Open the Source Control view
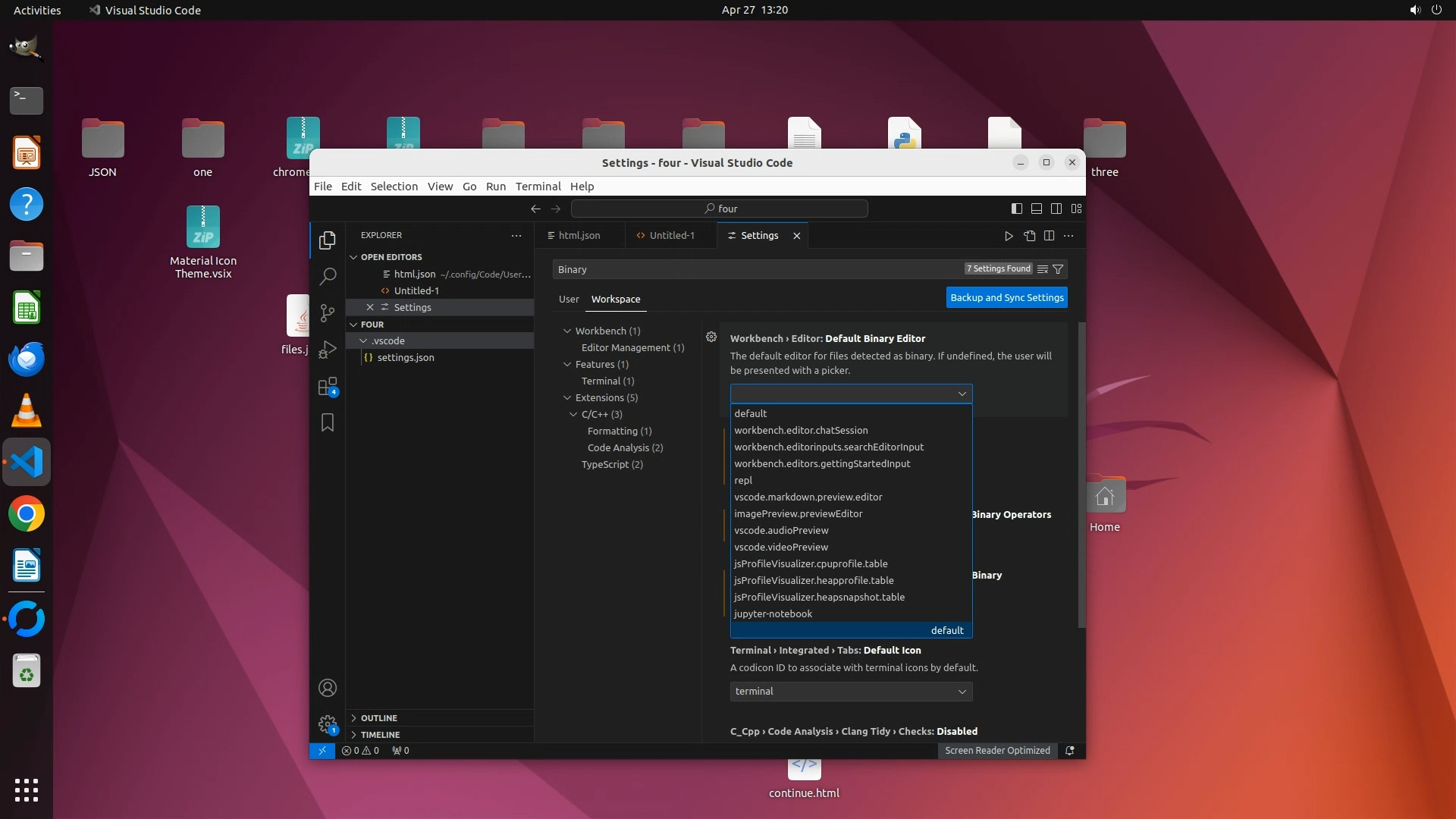This screenshot has height=819, width=1456. pos(328,312)
